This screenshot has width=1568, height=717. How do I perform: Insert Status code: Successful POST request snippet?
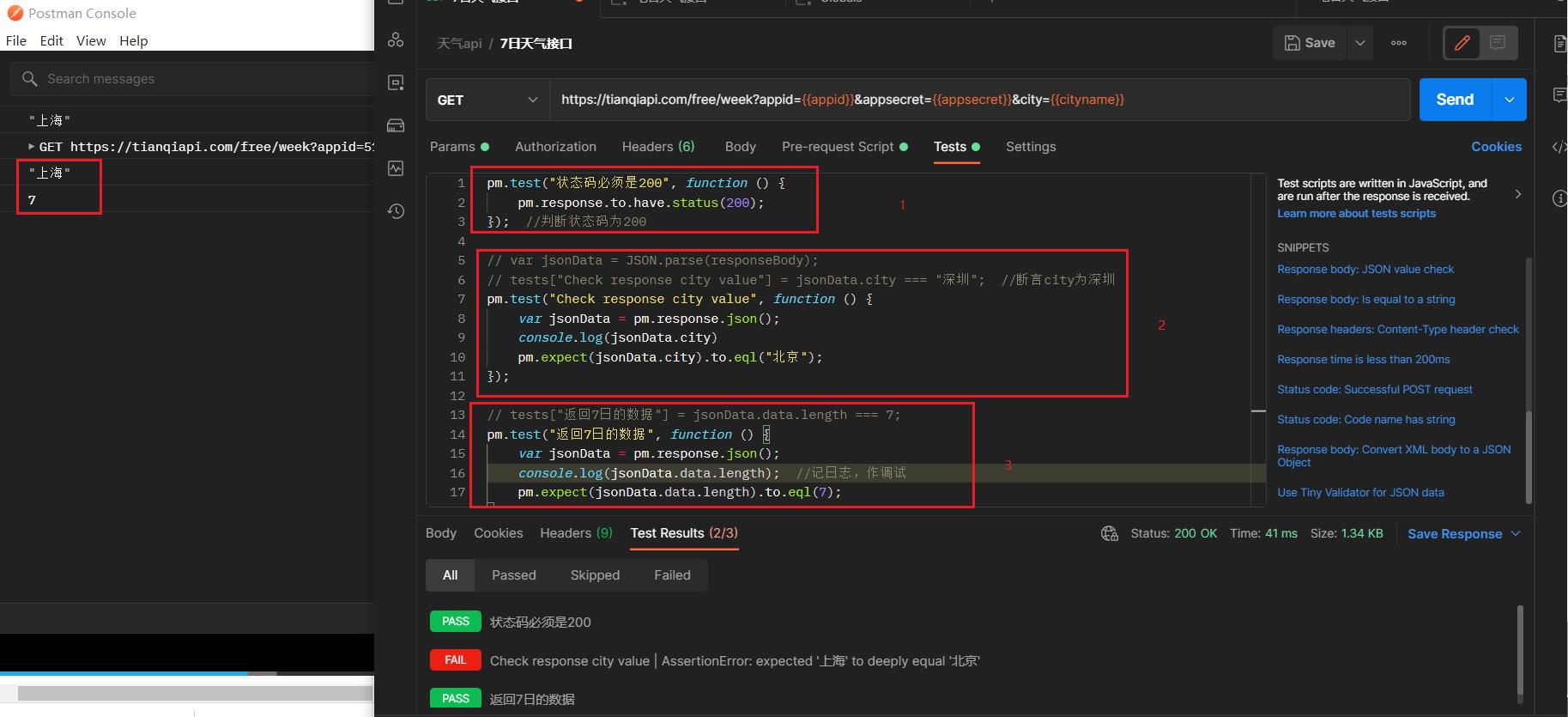tap(1375, 390)
